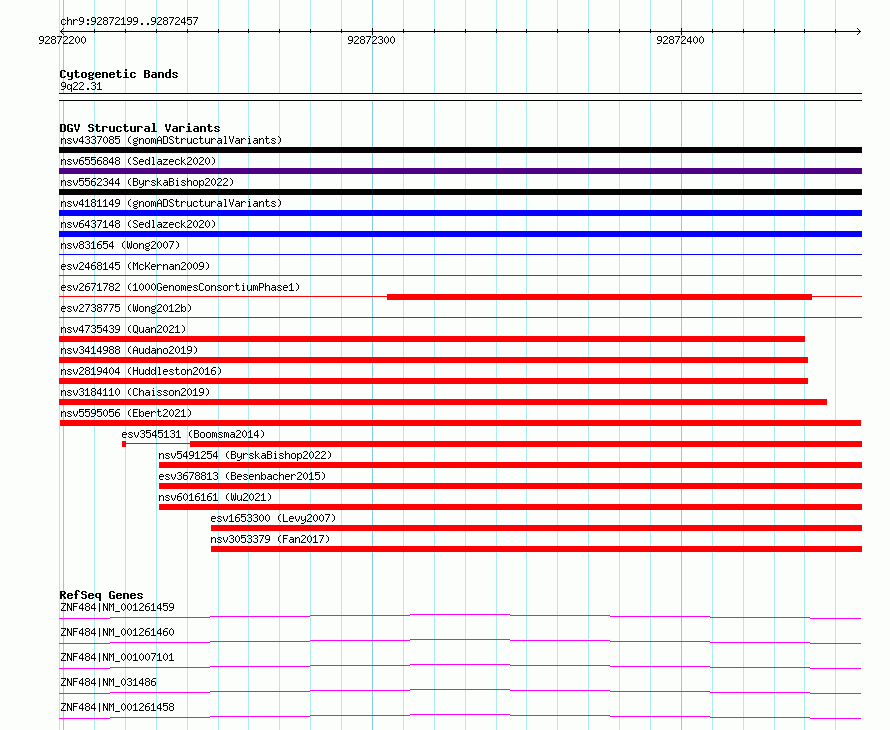Click the 92872200 ruler coordinate
Image resolution: width=890 pixels, height=730 pixels.
[x=62, y=40]
